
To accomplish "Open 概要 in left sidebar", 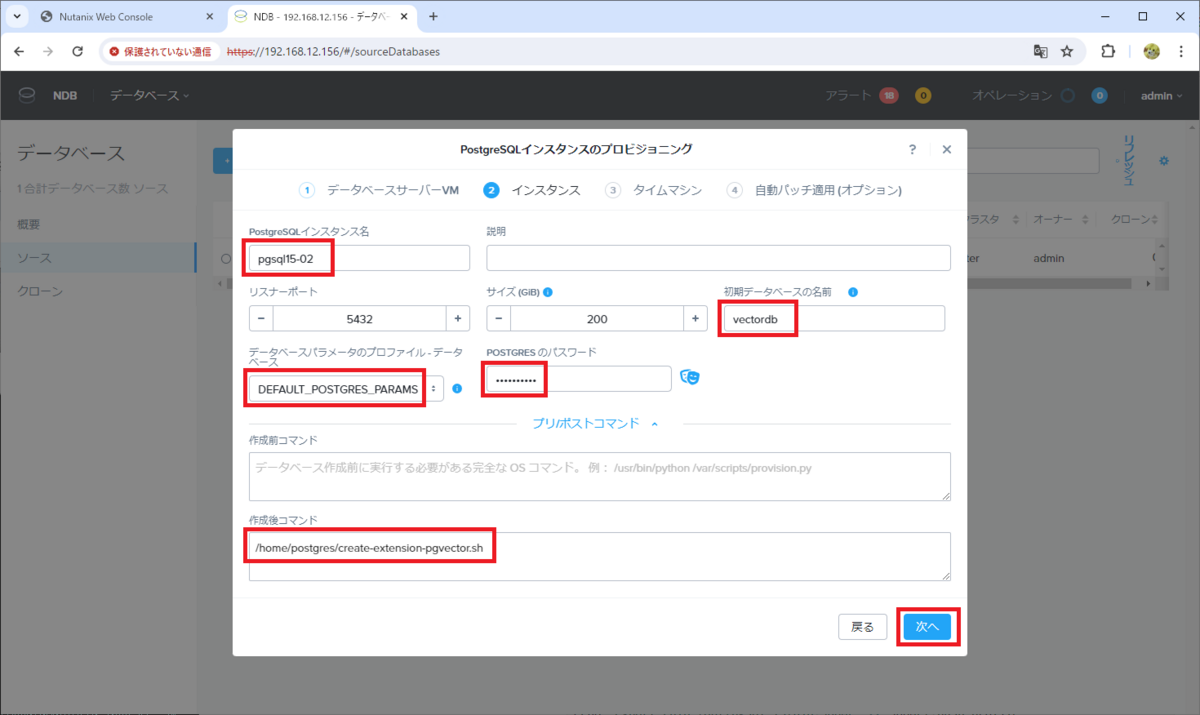I will [29, 224].
